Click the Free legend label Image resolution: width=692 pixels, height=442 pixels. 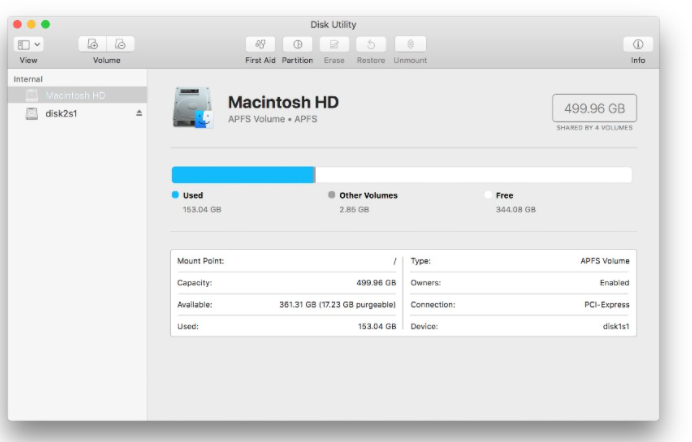click(504, 195)
